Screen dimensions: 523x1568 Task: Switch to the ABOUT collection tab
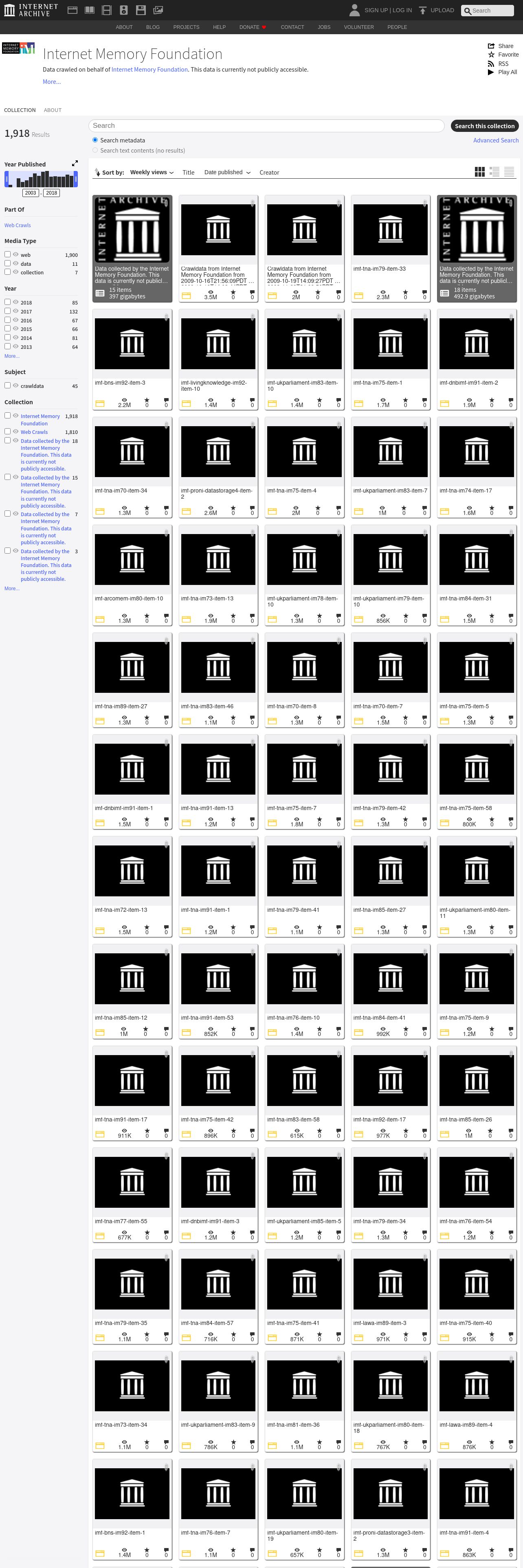[x=53, y=110]
